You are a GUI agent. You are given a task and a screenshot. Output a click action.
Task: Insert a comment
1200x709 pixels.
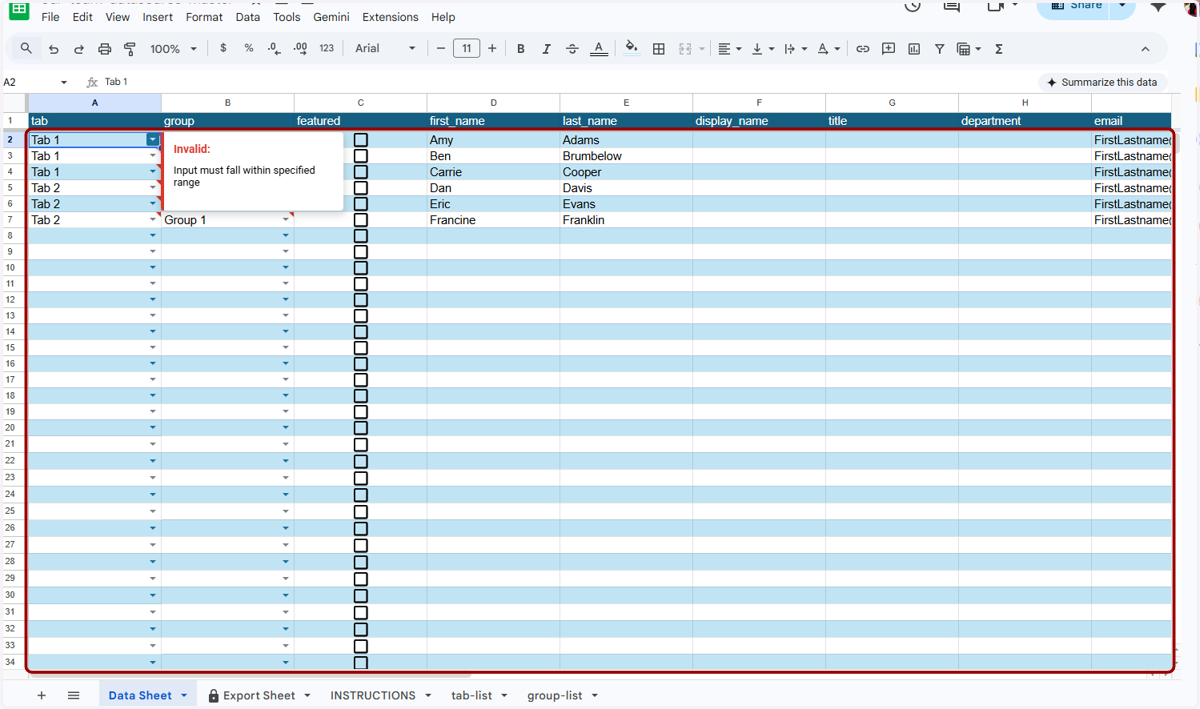[x=888, y=48]
